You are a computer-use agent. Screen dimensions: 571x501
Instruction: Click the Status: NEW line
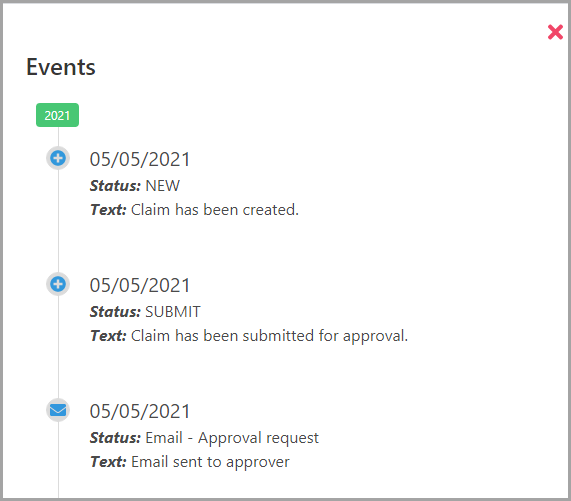(135, 186)
